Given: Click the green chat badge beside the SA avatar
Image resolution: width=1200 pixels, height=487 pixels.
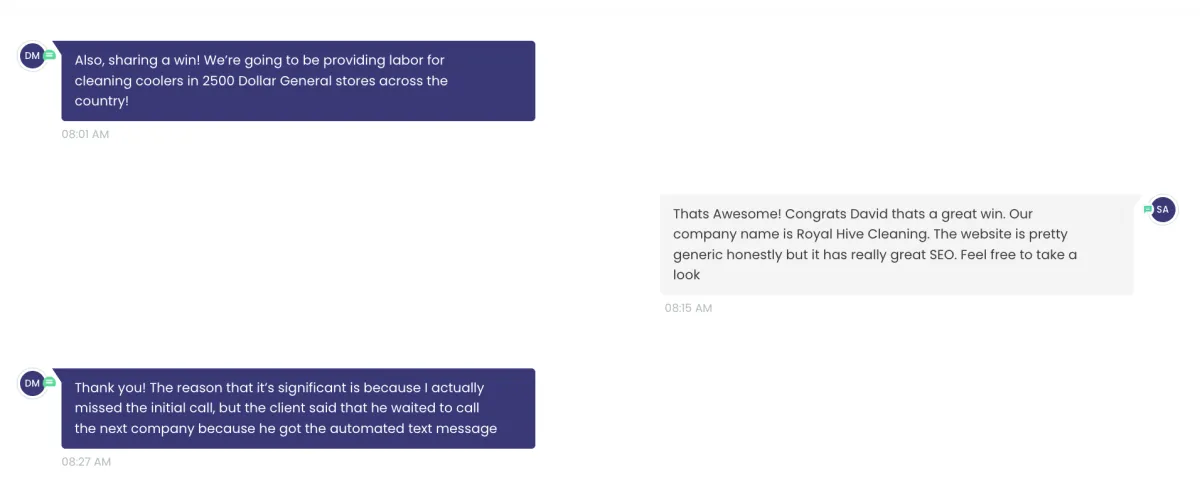Looking at the screenshot, I should point(1148,209).
